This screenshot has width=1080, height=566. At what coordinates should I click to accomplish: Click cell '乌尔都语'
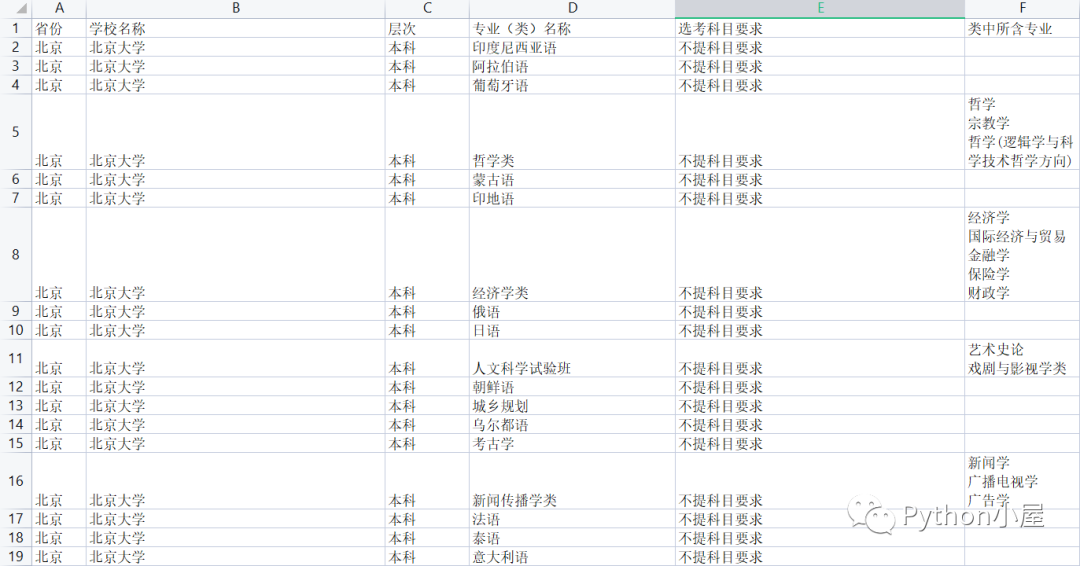tap(572, 424)
